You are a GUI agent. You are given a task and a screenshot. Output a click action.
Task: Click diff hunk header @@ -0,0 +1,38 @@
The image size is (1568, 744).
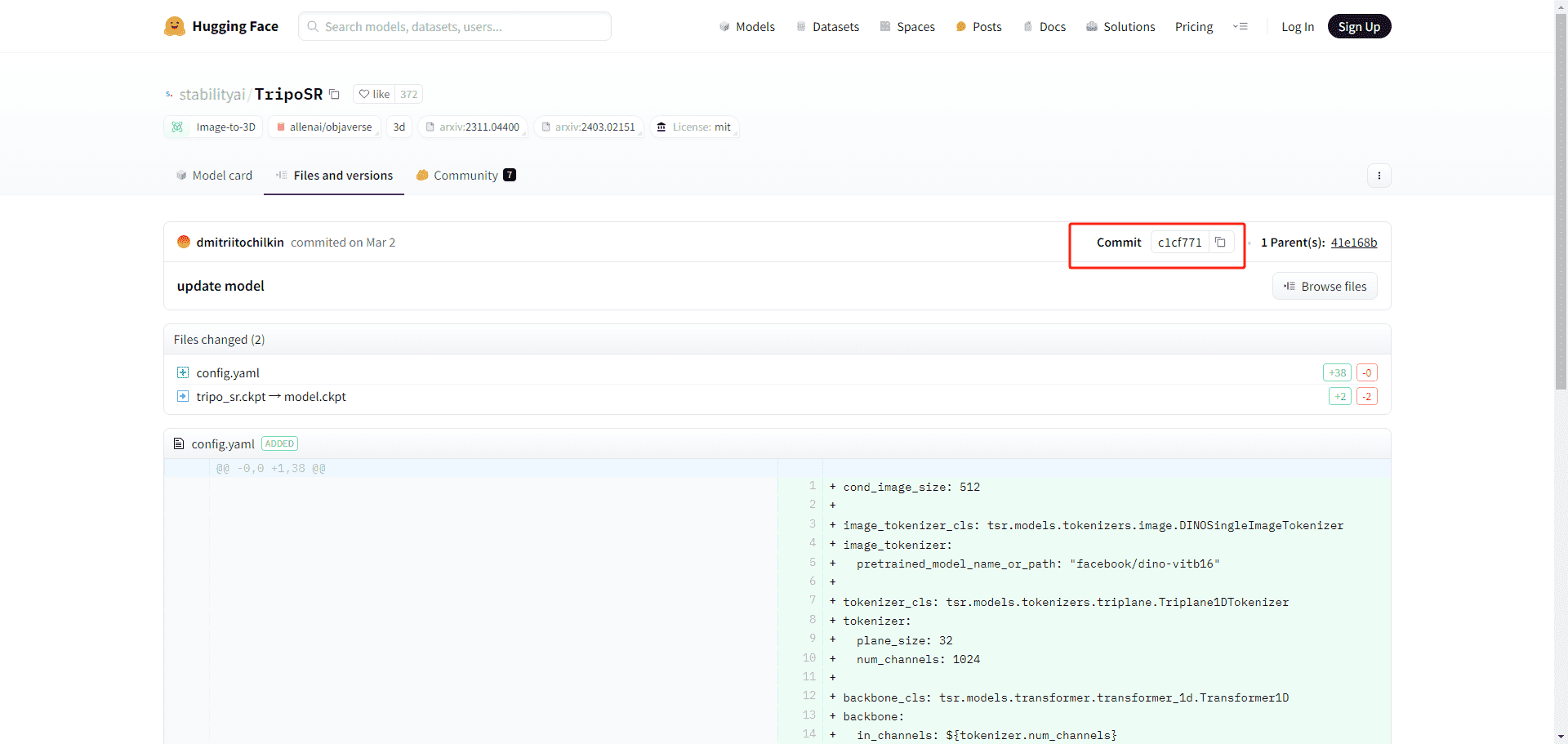pos(270,469)
